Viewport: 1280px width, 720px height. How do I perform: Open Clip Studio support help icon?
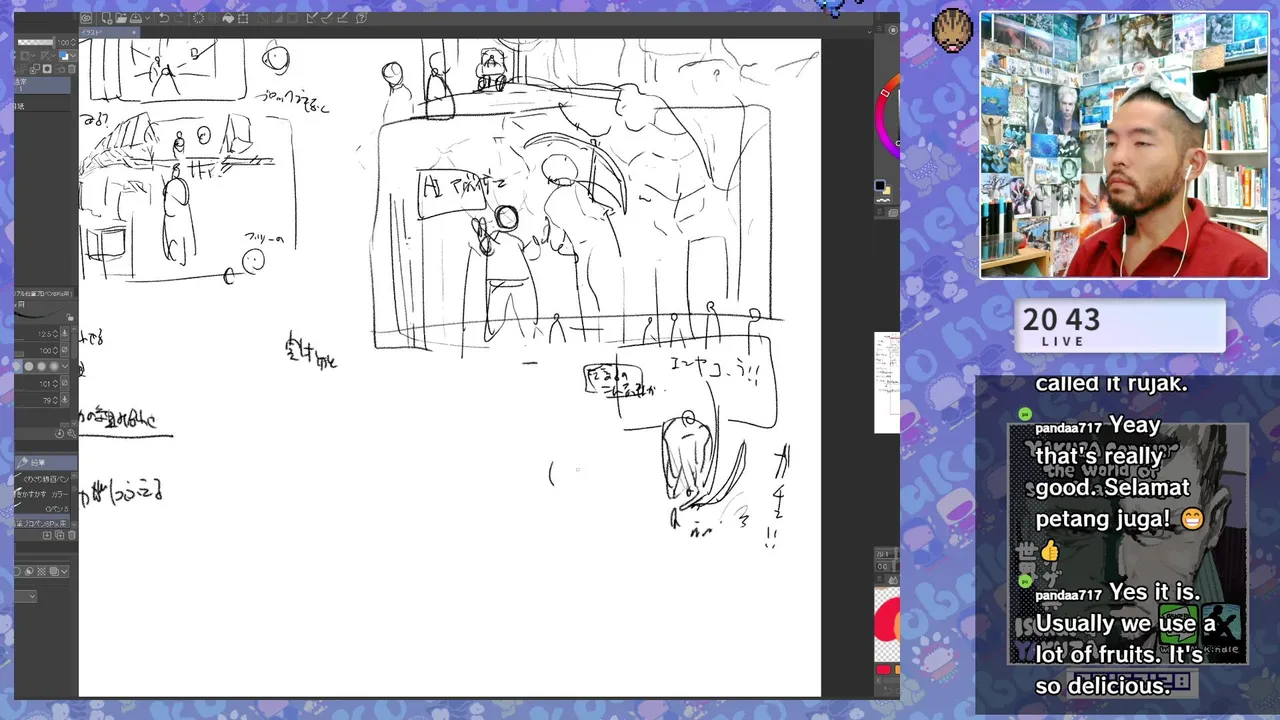362,18
